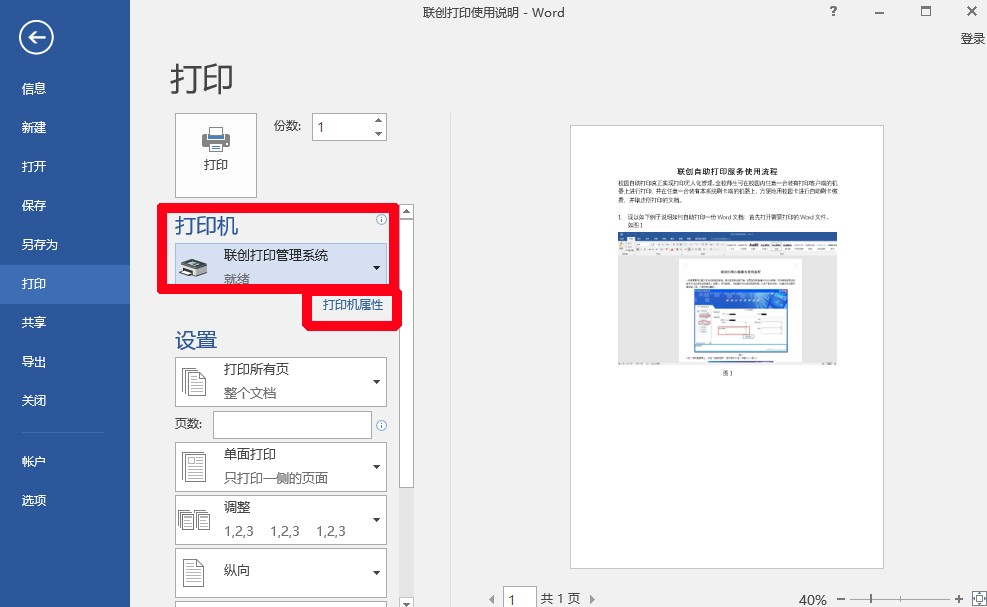Viewport: 987px width, 607px height.
Task: Open the 打印机属性 link
Action: pyautogui.click(x=352, y=305)
